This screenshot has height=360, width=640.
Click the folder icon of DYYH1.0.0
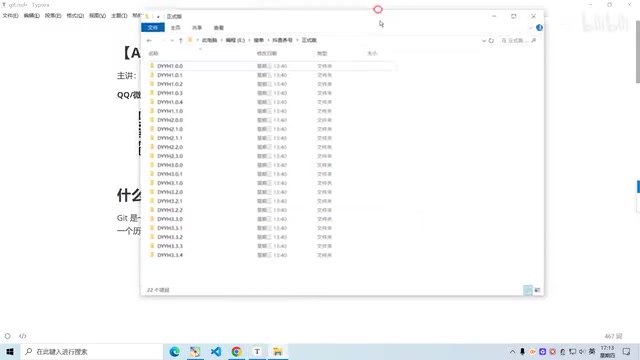(152, 66)
